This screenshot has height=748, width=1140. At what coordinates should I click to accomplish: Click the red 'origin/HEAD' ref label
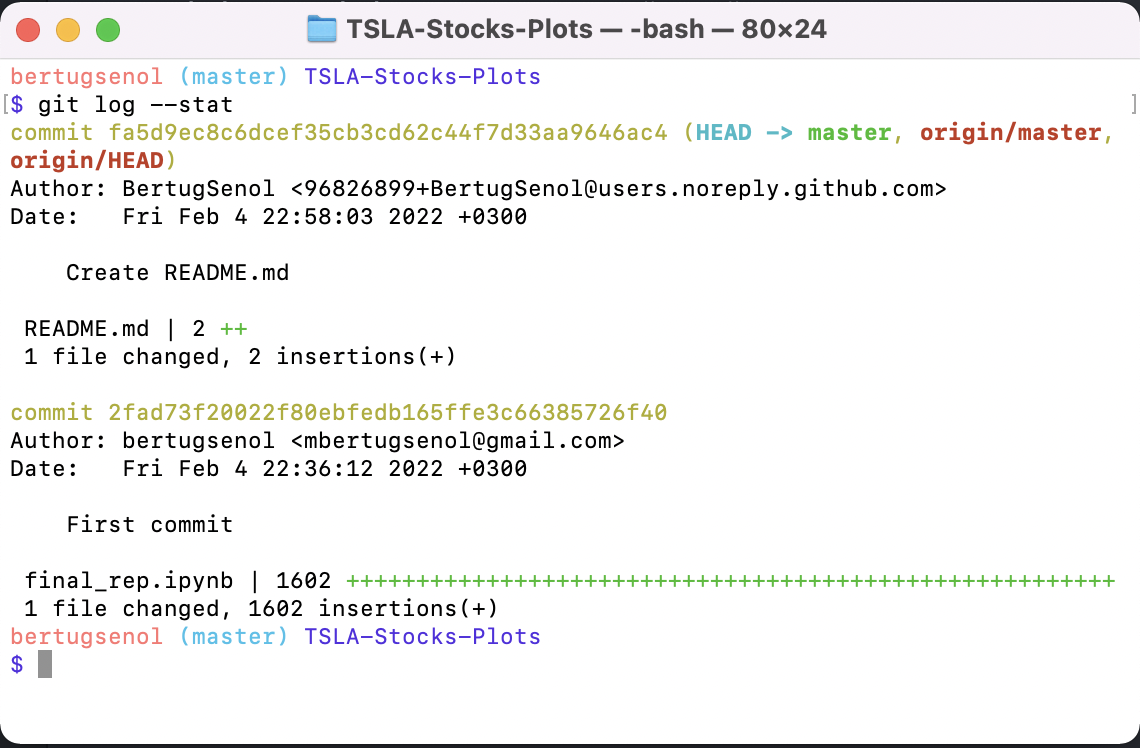pos(87,161)
